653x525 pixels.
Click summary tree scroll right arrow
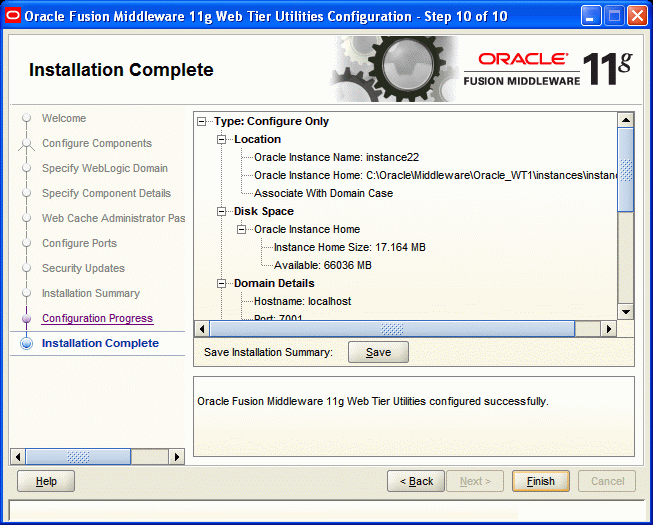click(x=609, y=329)
